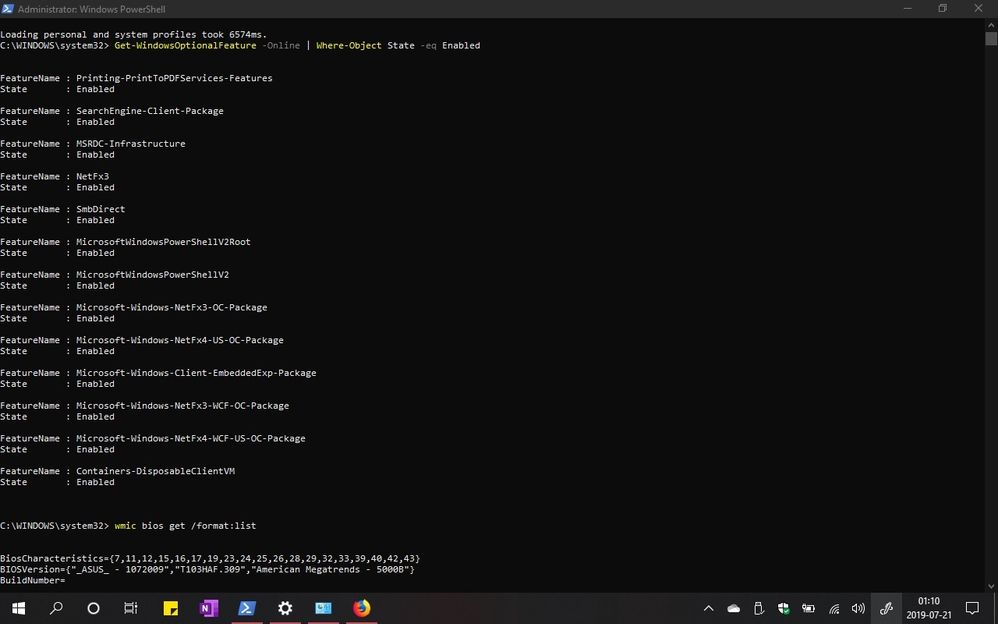This screenshot has height=624, width=998.
Task: Click the PowerShell icon in the title bar
Action: click(8, 9)
